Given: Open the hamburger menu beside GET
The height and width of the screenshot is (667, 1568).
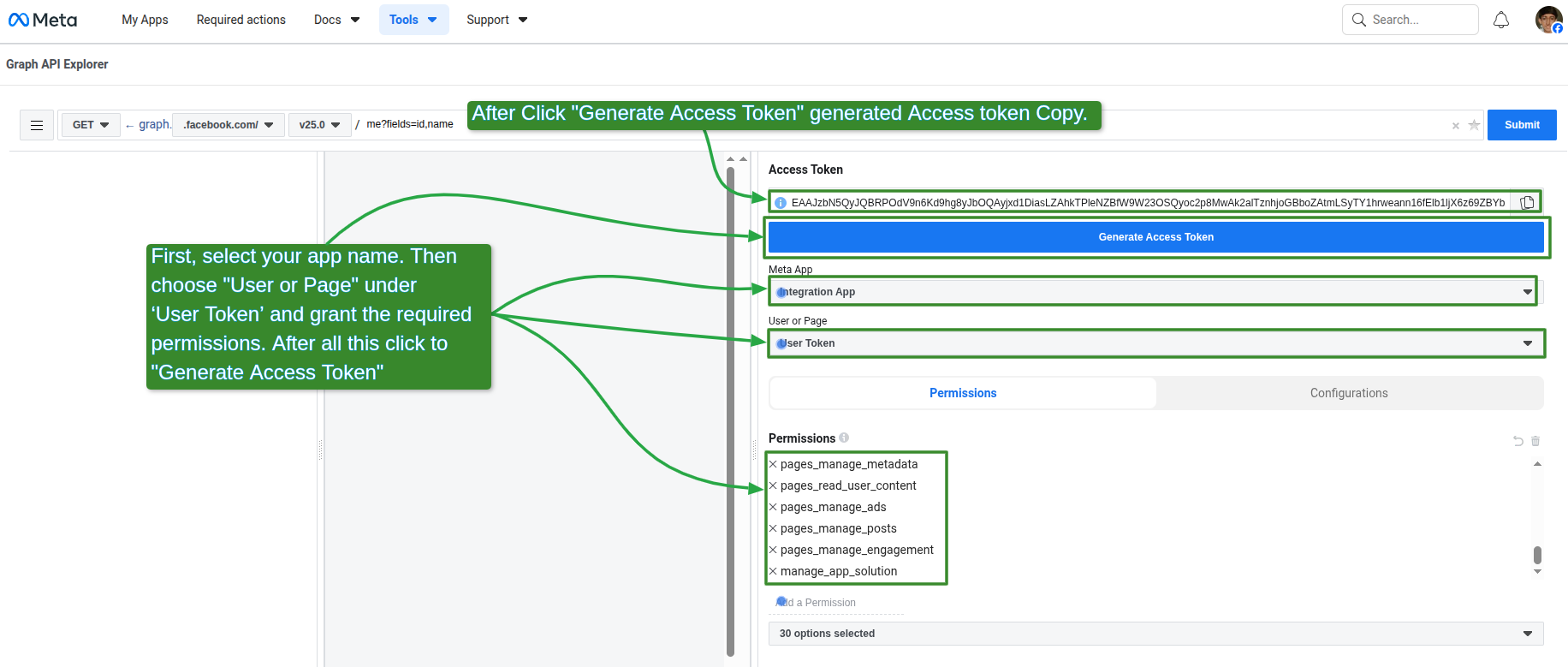Looking at the screenshot, I should coord(37,125).
